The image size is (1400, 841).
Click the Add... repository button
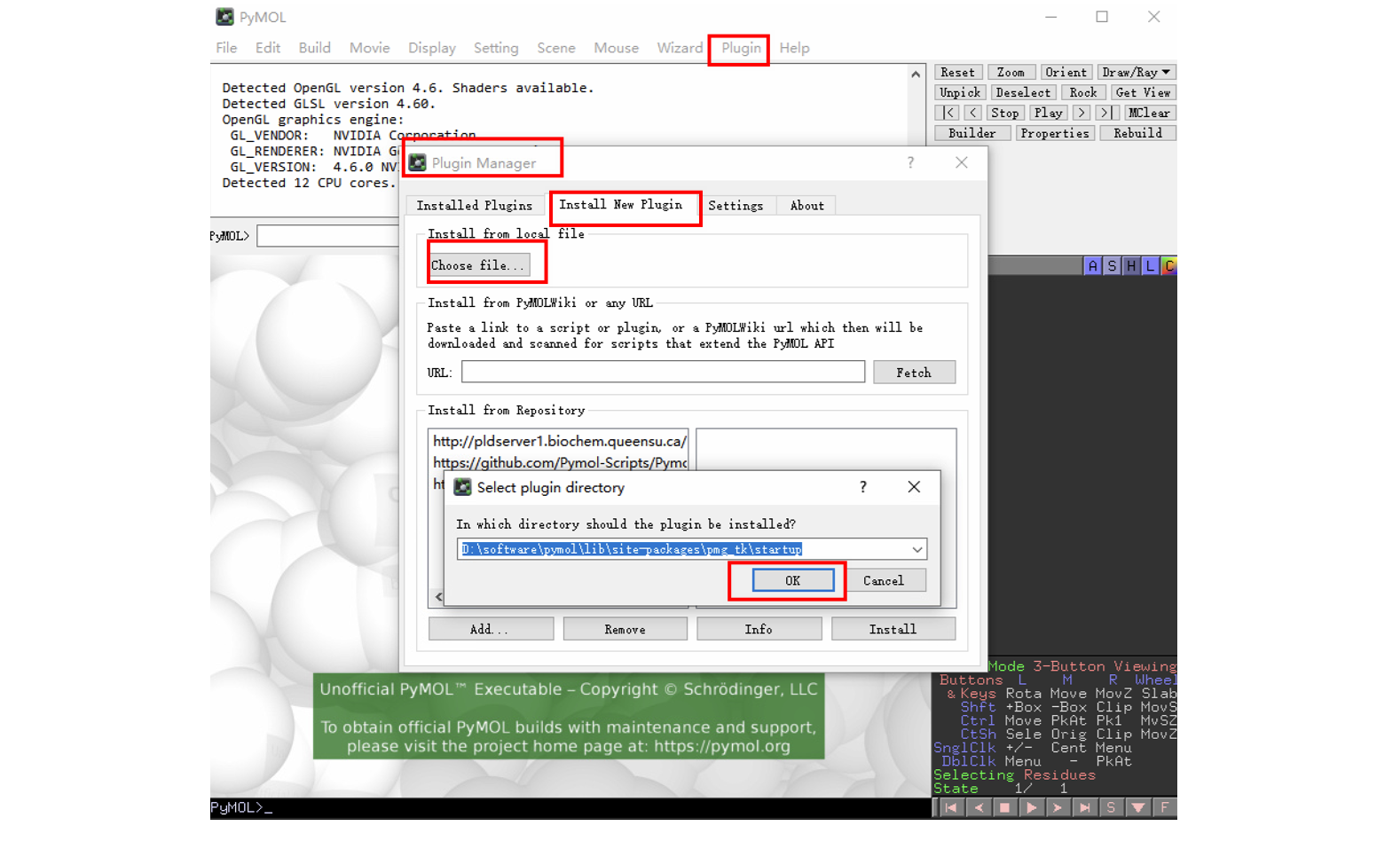(491, 629)
